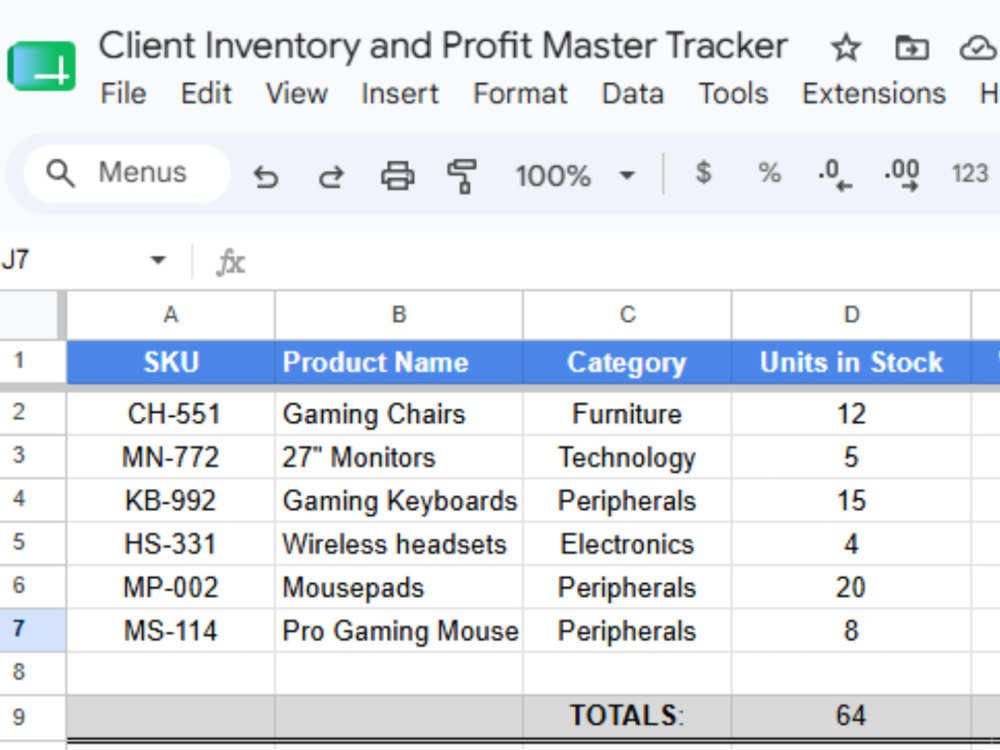
Task: Select cell containing MN-772
Action: tap(171, 457)
